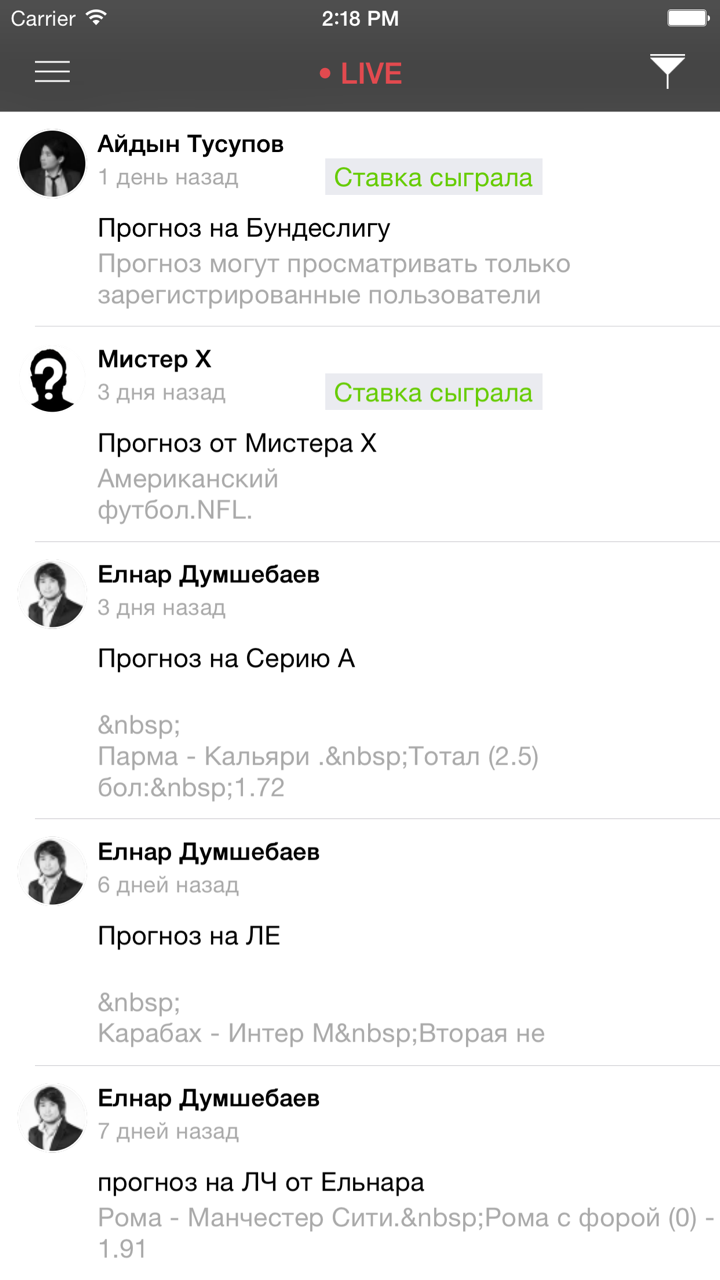720x1280 pixels.
Task: Tap Мистер Х question-mark avatar
Action: pos(52,379)
